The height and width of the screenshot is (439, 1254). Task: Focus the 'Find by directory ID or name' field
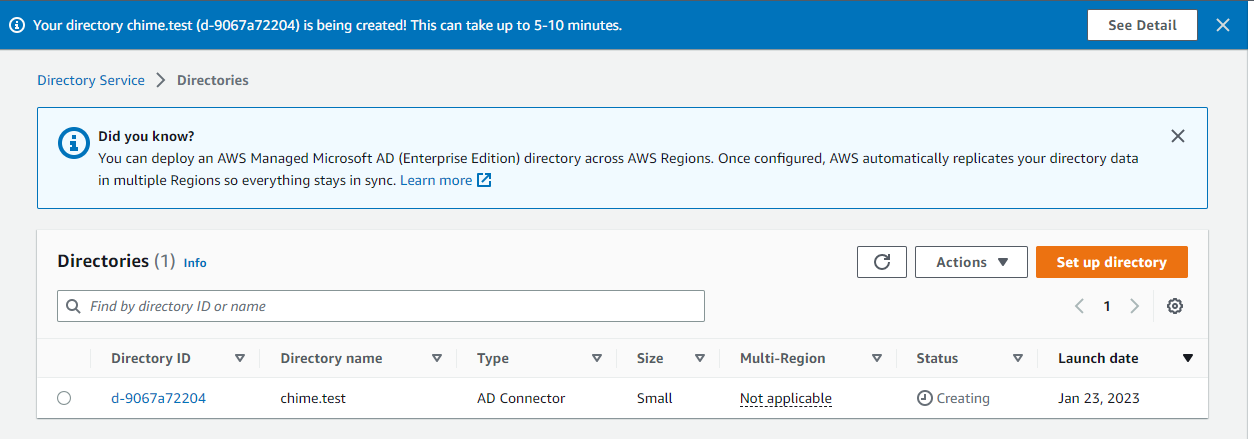(390, 306)
